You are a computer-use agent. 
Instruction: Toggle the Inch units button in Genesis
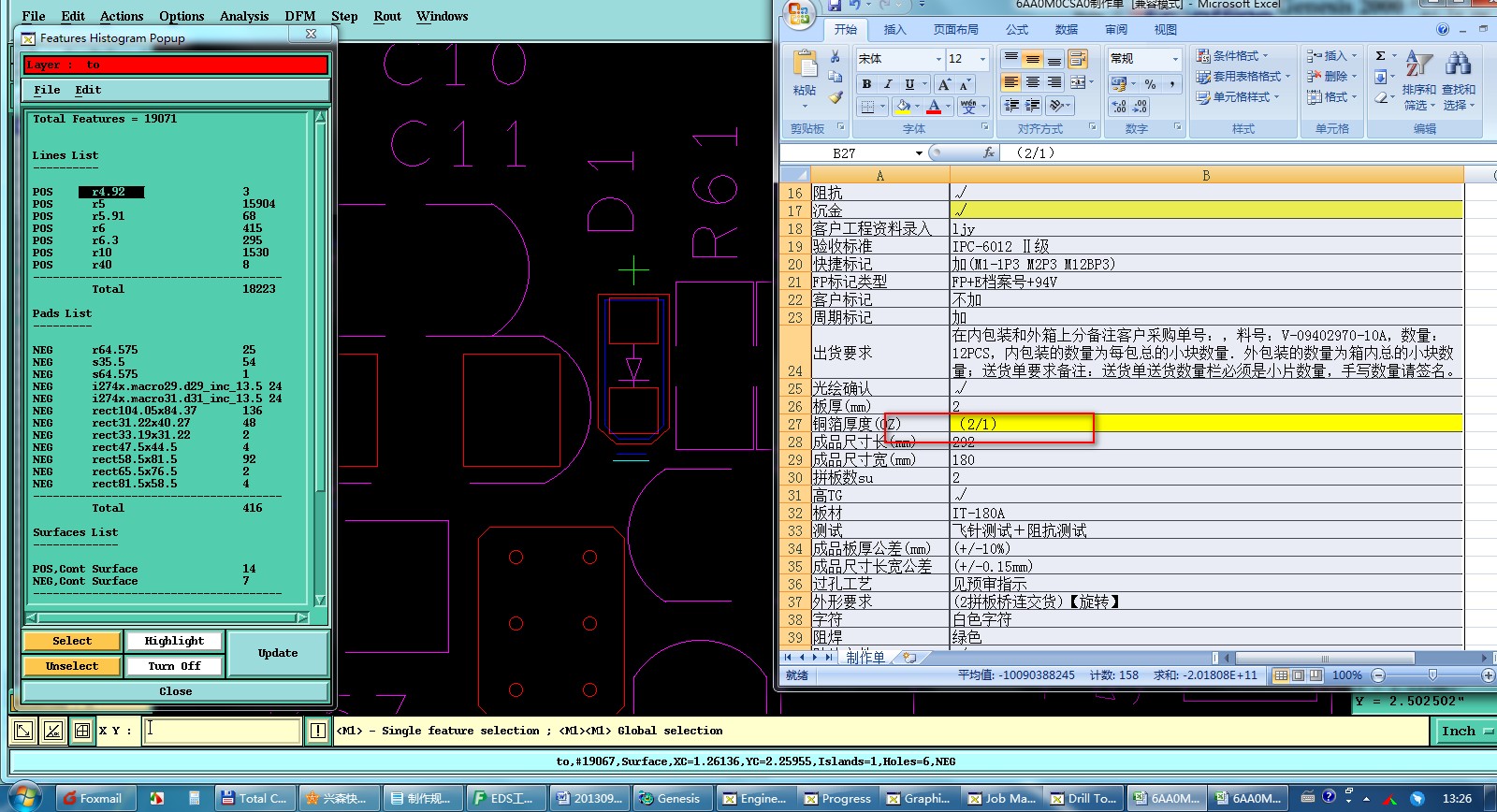(1464, 732)
